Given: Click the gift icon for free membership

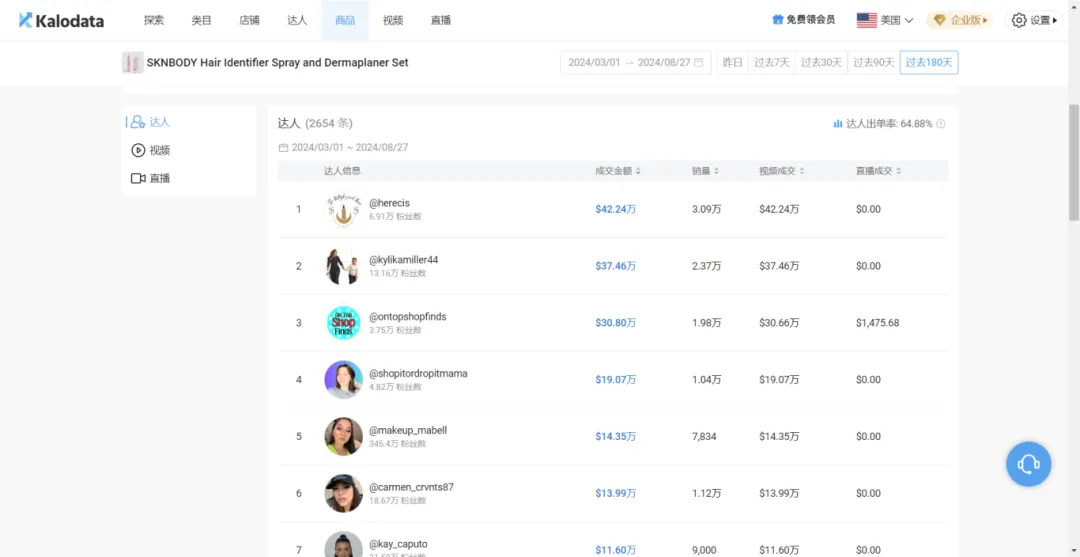Looking at the screenshot, I should pos(778,20).
